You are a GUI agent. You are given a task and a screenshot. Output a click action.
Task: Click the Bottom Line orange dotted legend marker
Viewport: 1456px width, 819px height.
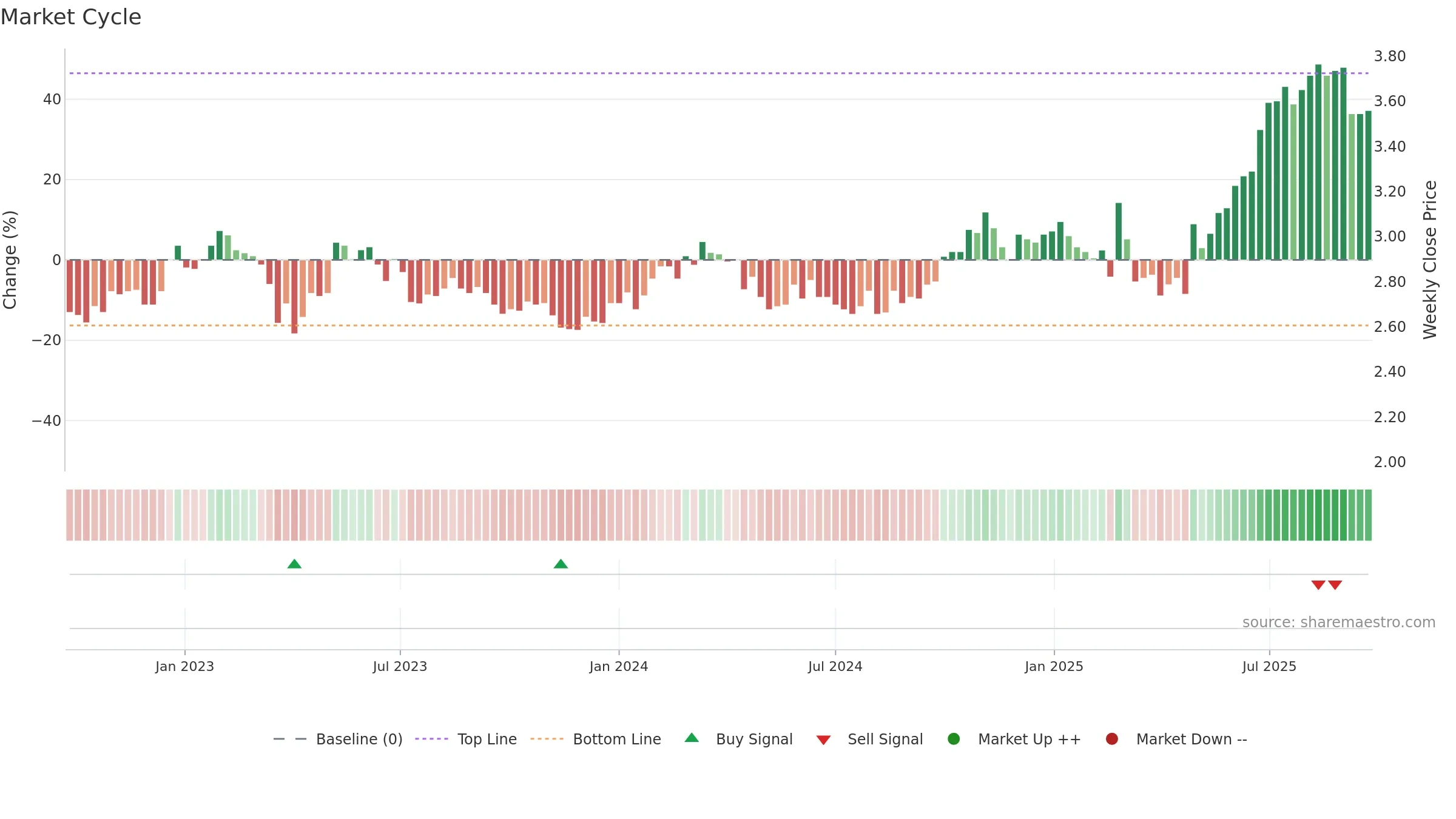point(547,739)
